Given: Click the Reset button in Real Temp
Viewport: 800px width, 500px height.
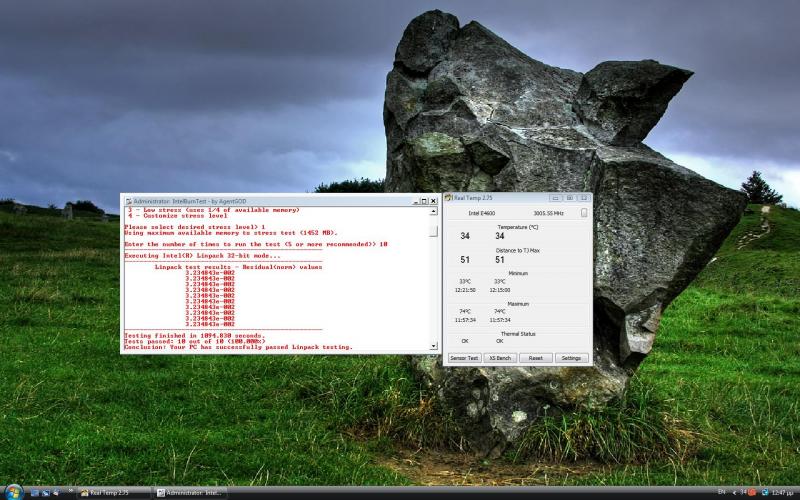Looking at the screenshot, I should click(536, 358).
